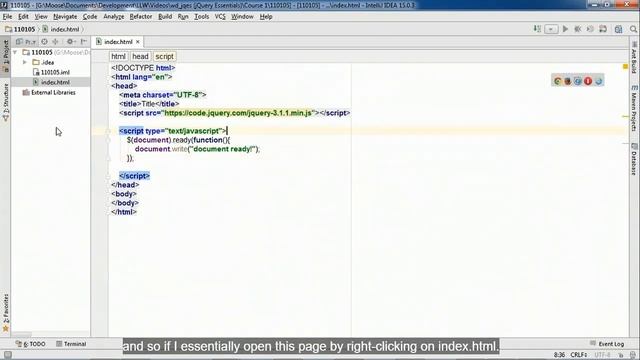This screenshot has height=360, width=640.
Task: Open Project Structure toolbar icon
Action: 619,29
